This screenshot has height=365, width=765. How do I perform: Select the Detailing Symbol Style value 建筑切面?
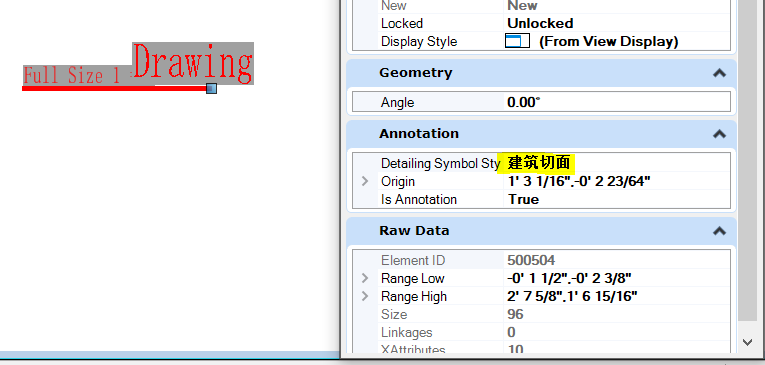pos(539,163)
